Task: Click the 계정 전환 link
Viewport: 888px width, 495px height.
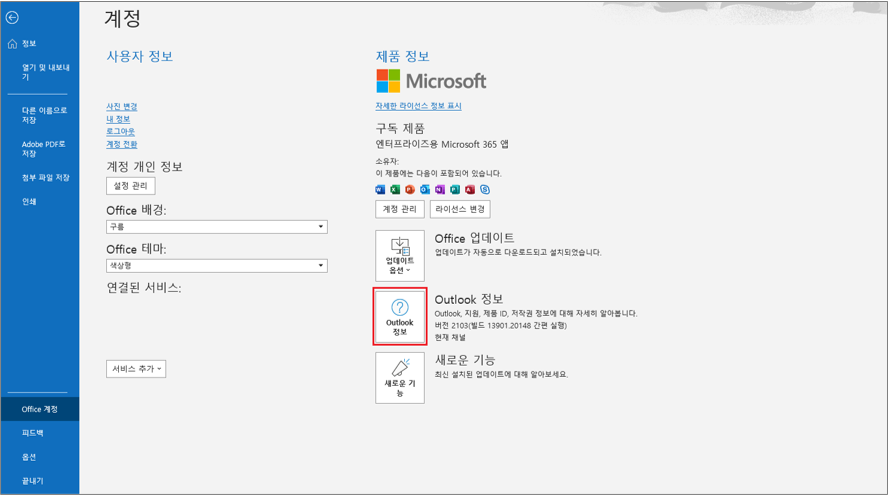Action: 122,144
